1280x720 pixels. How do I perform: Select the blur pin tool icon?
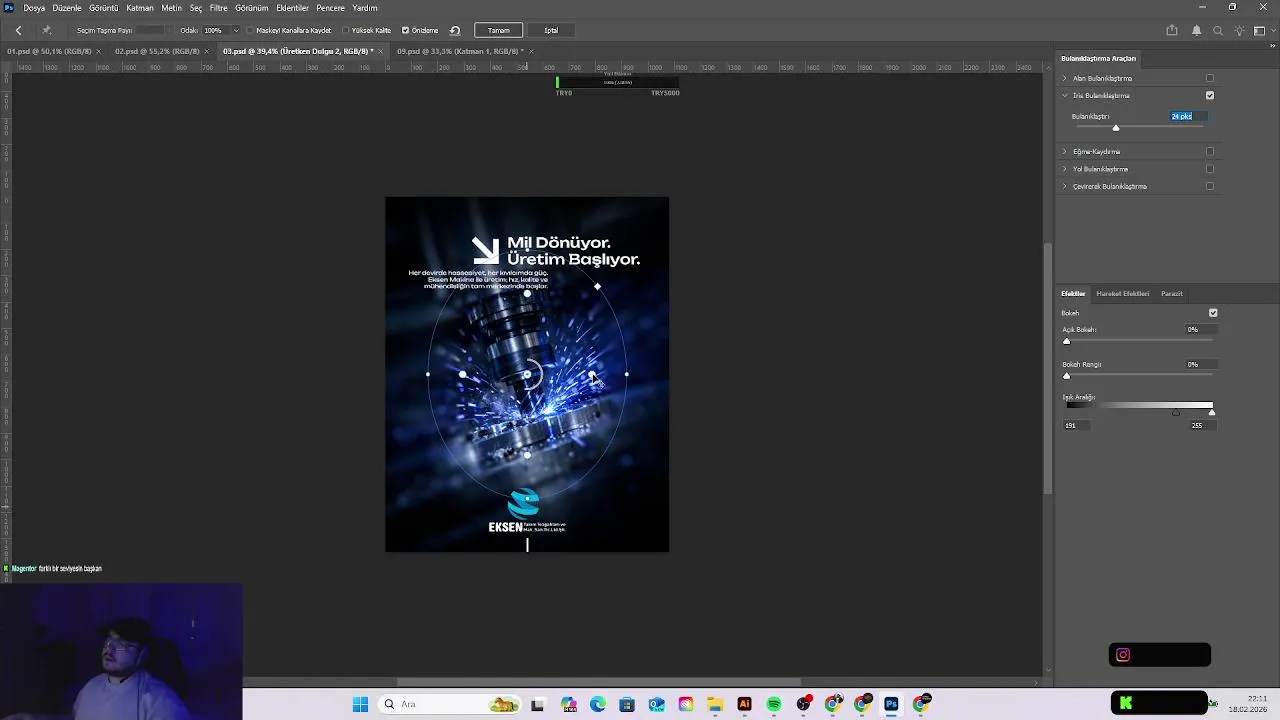pyautogui.click(x=46, y=30)
